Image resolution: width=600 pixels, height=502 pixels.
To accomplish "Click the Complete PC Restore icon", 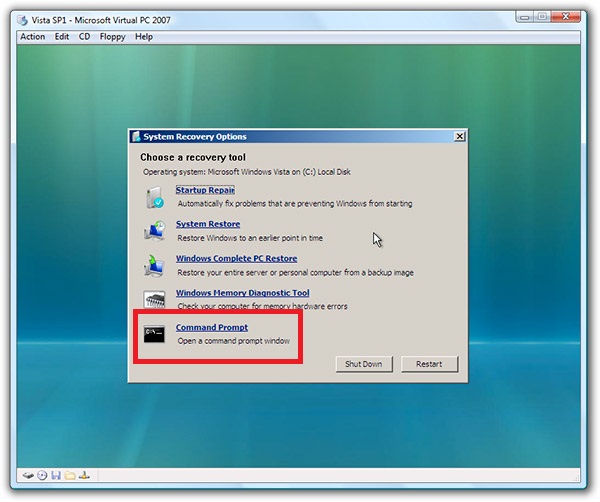I will [x=154, y=266].
